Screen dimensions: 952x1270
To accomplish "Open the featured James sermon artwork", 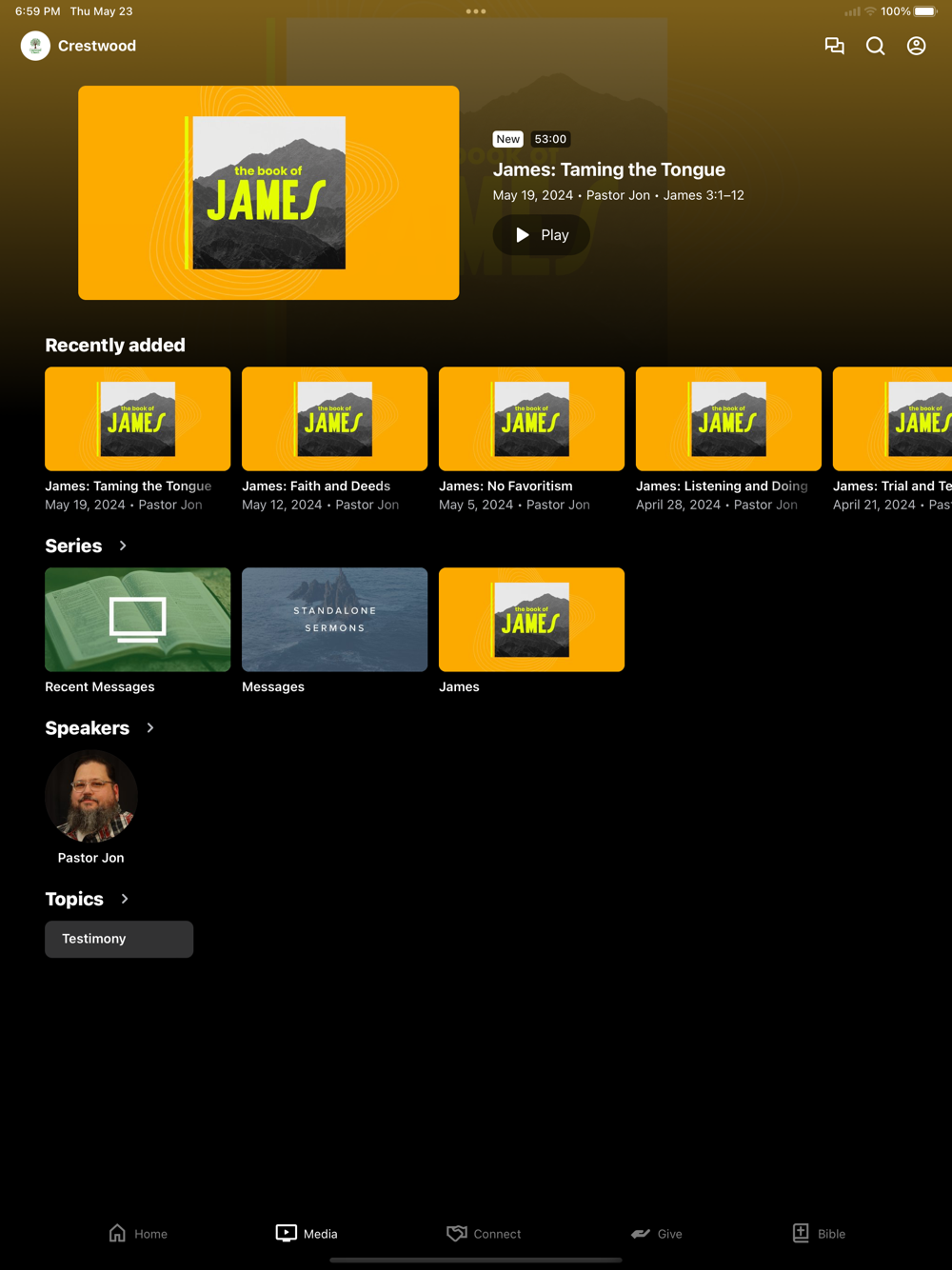I will click(268, 193).
